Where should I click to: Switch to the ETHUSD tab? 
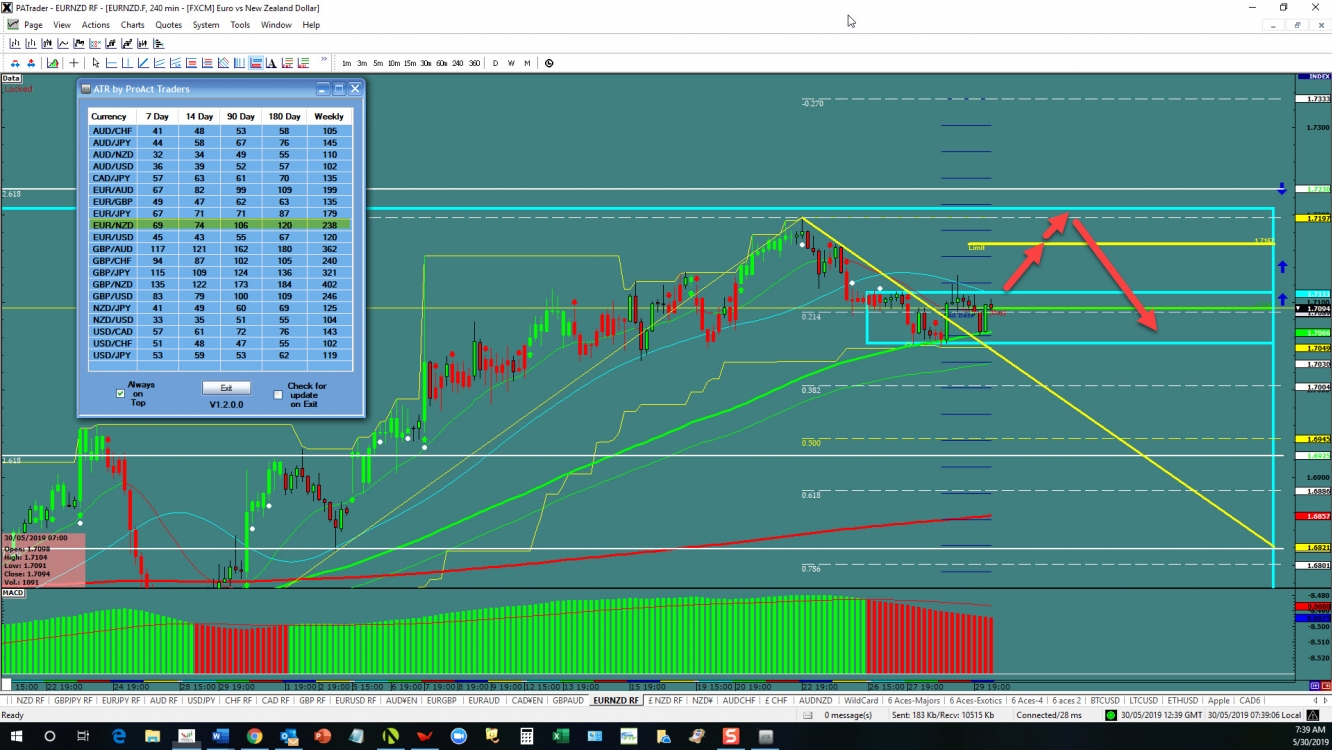tap(1183, 700)
